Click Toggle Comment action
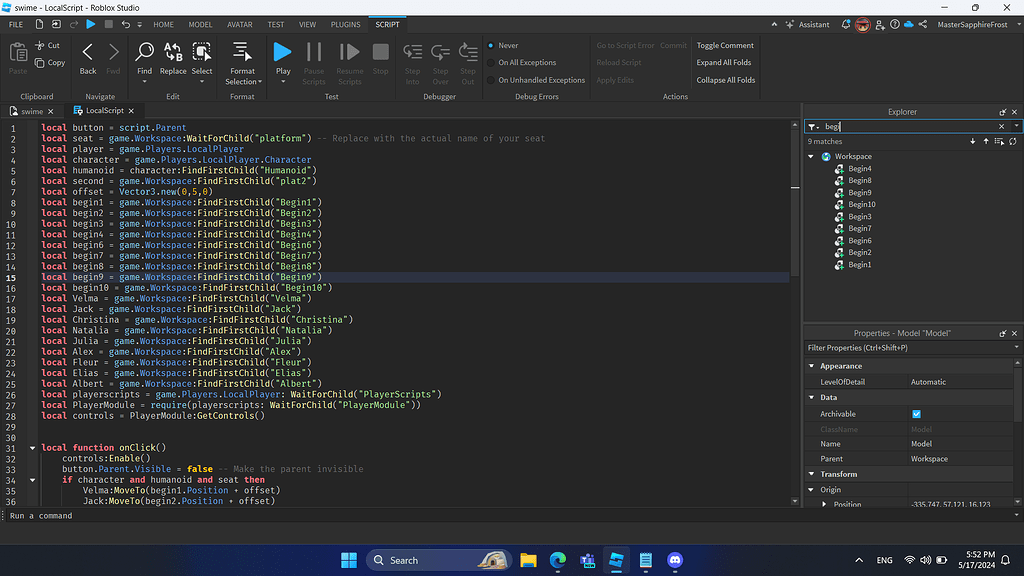The height and width of the screenshot is (576, 1024). point(725,46)
